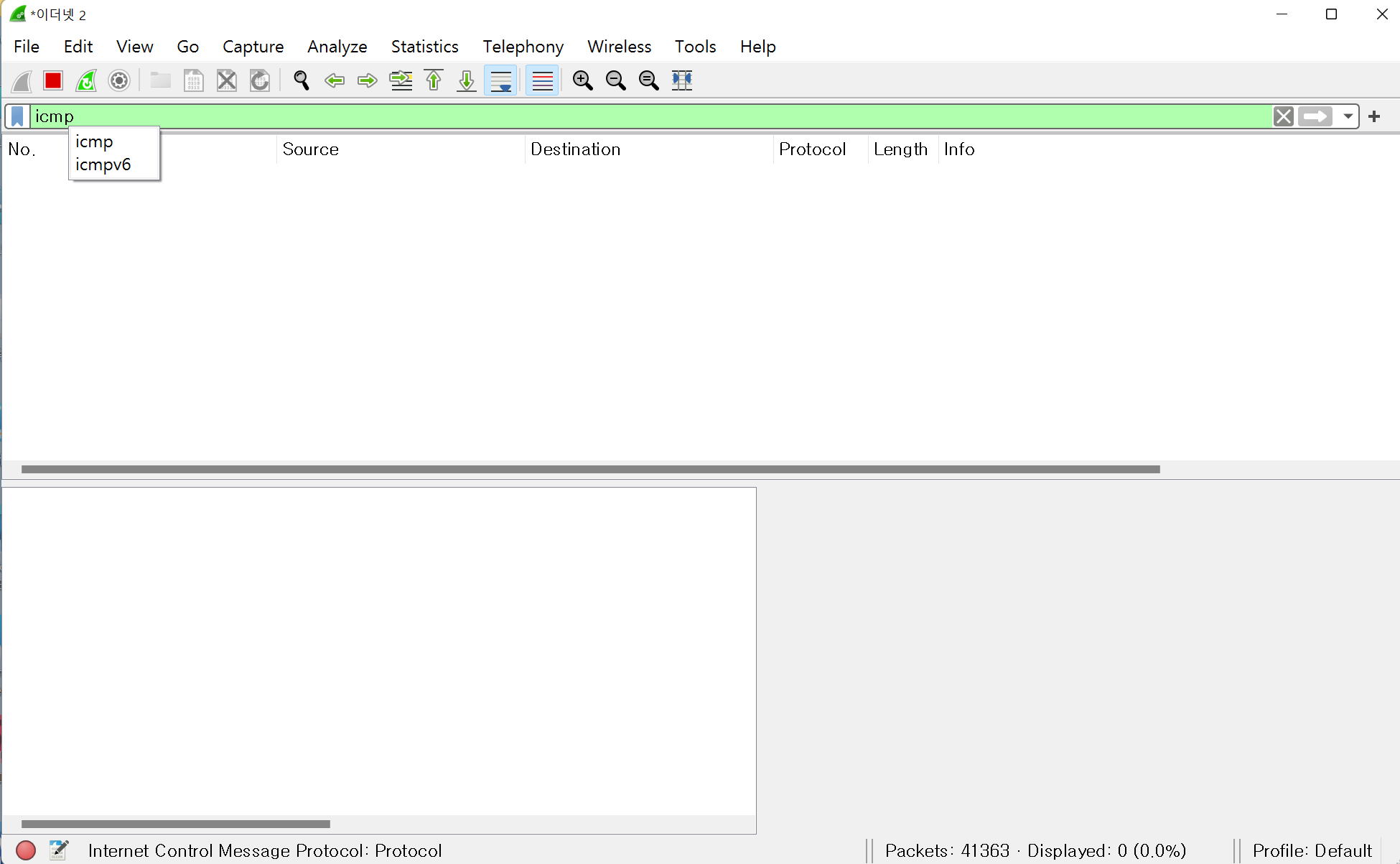
Task: Add a filter button with plus
Action: coord(1374,116)
